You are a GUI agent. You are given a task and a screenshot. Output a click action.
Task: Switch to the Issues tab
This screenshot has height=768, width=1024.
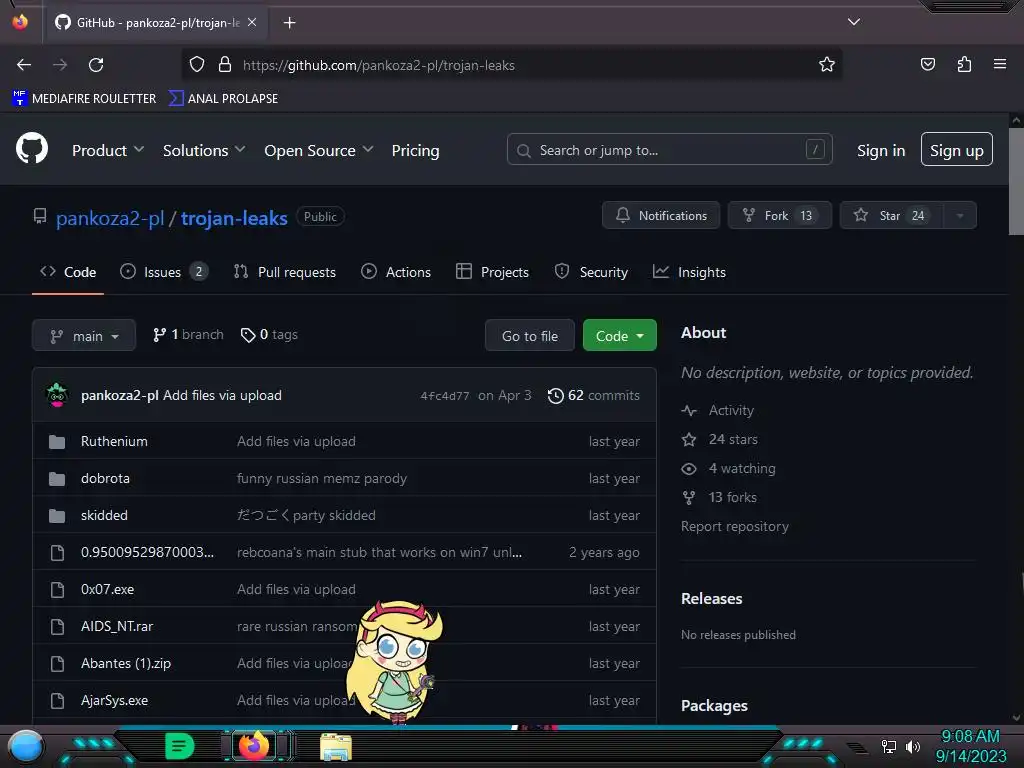pyautogui.click(x=164, y=272)
